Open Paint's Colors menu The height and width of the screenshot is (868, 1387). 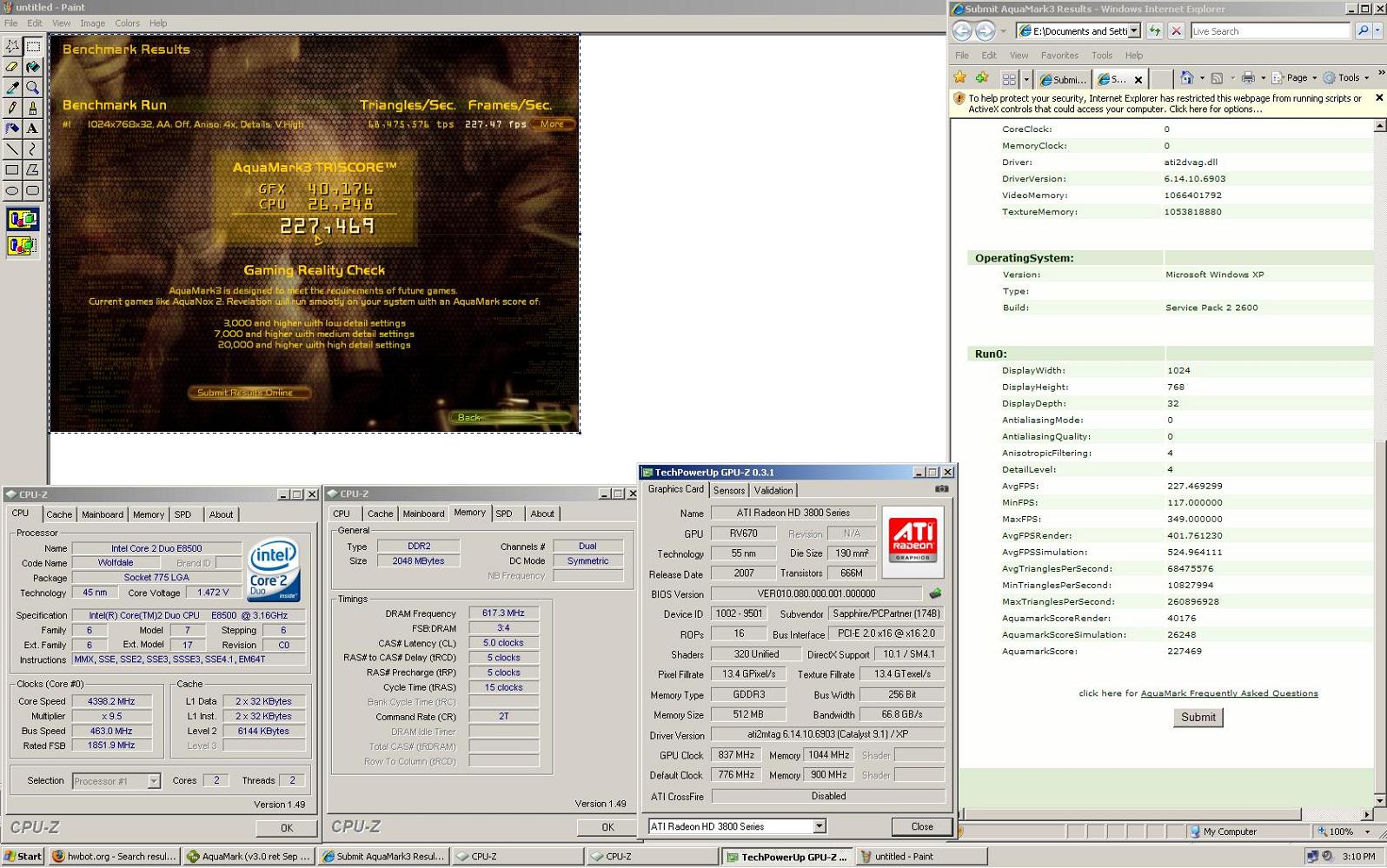click(x=127, y=23)
